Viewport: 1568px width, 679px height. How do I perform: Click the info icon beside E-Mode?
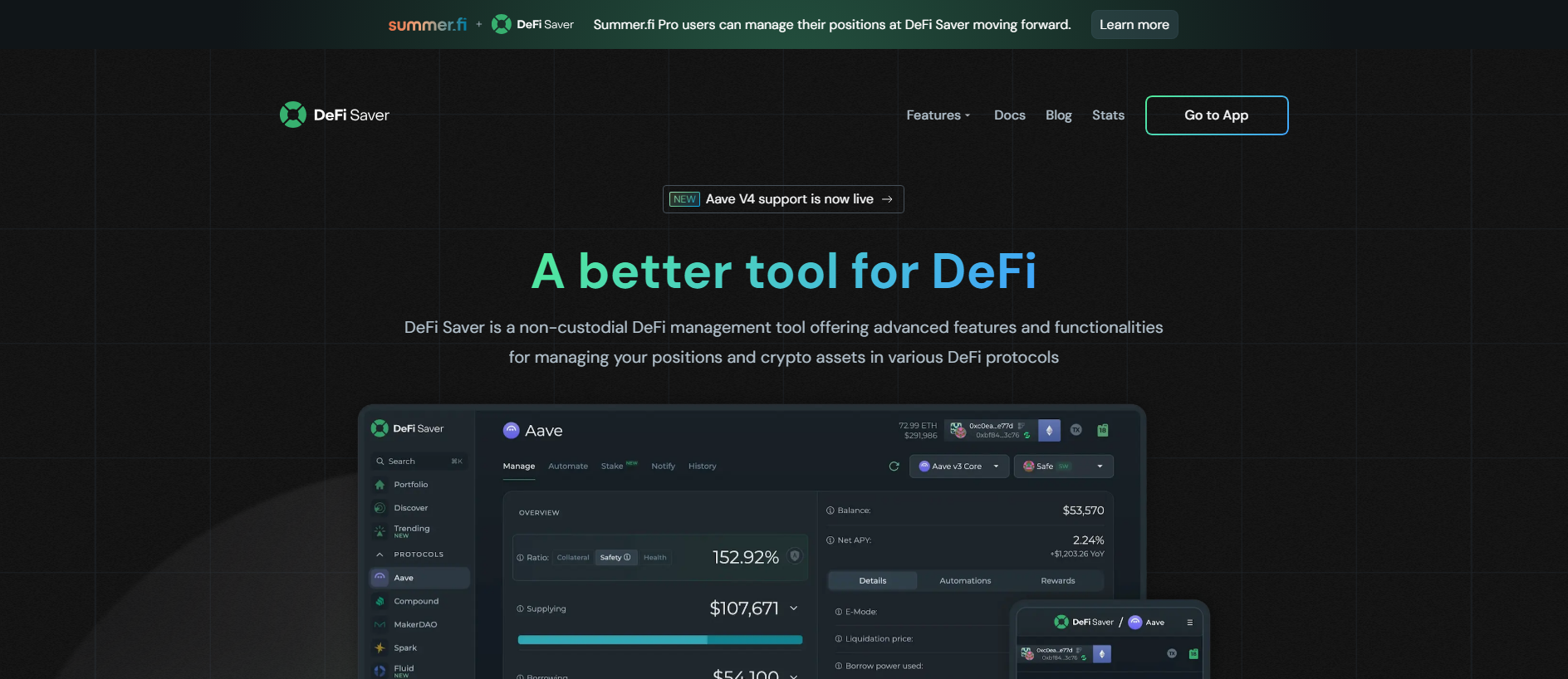coord(839,612)
